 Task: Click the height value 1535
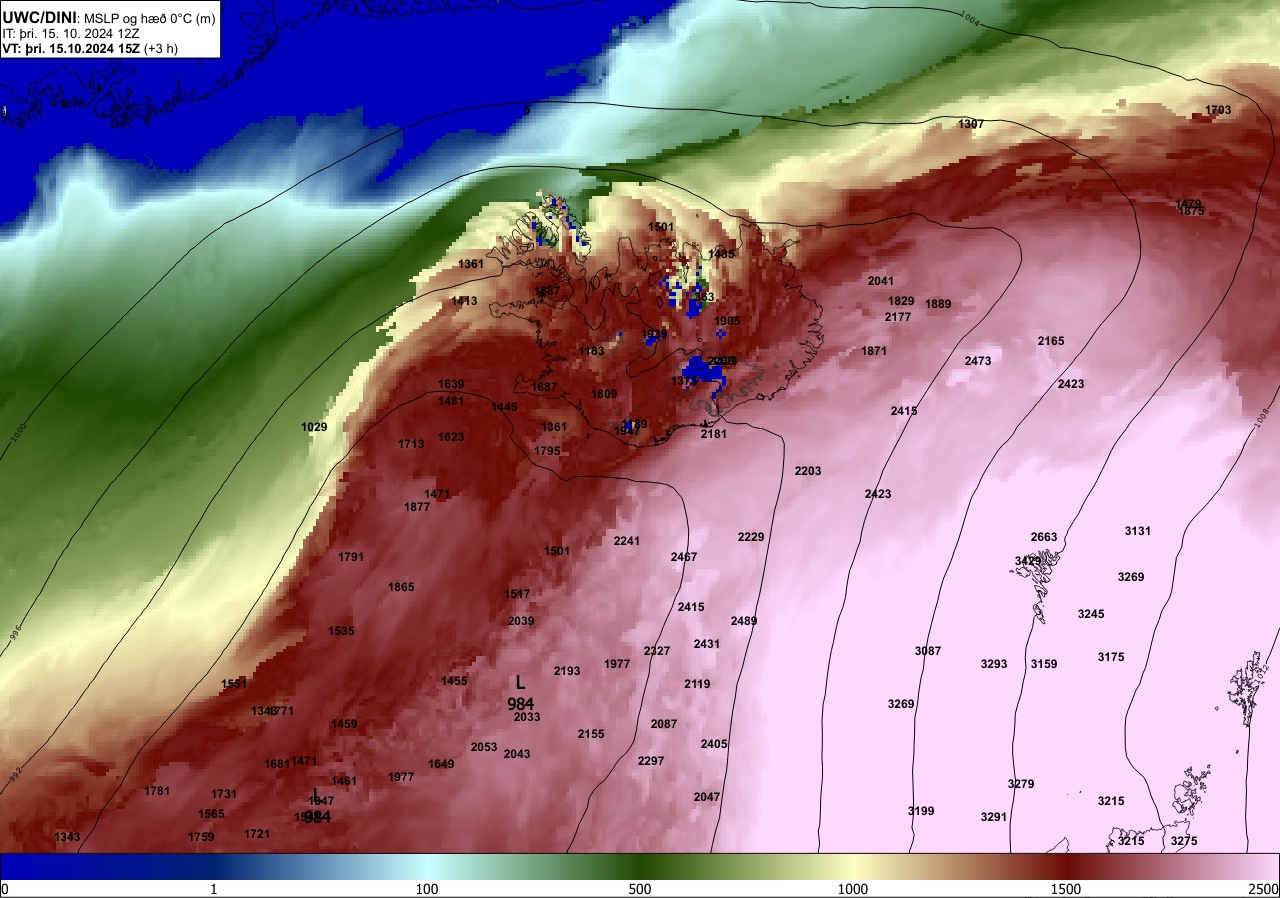341,631
